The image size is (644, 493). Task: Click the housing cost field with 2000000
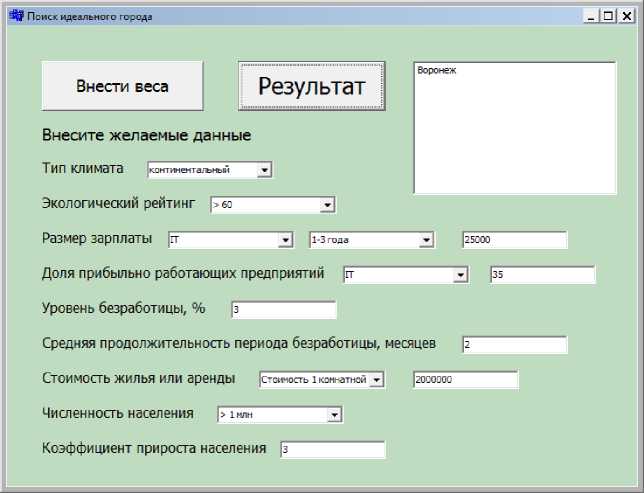pyautogui.click(x=465, y=380)
